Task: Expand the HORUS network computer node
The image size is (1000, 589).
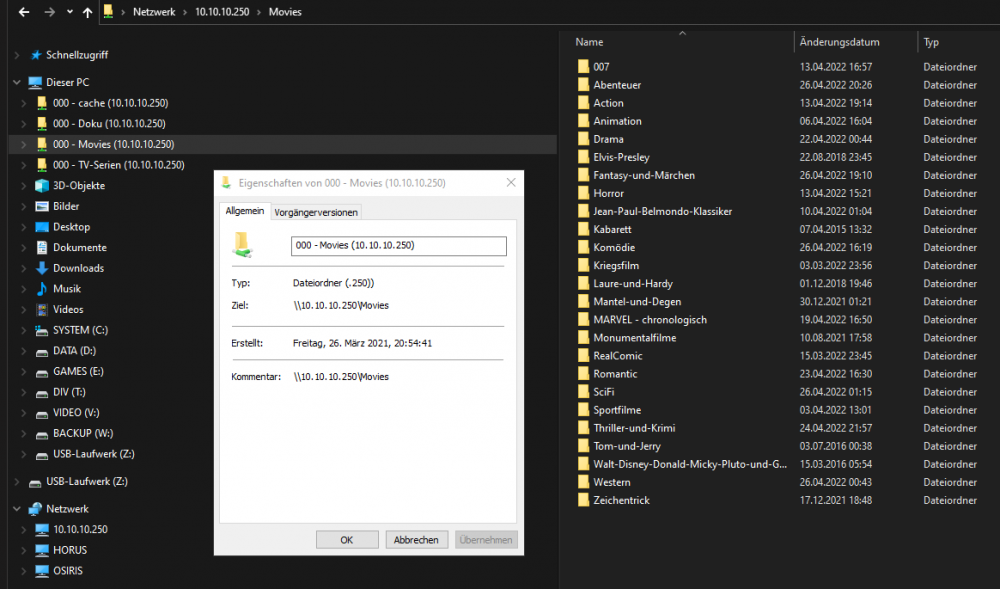Action: coord(24,550)
